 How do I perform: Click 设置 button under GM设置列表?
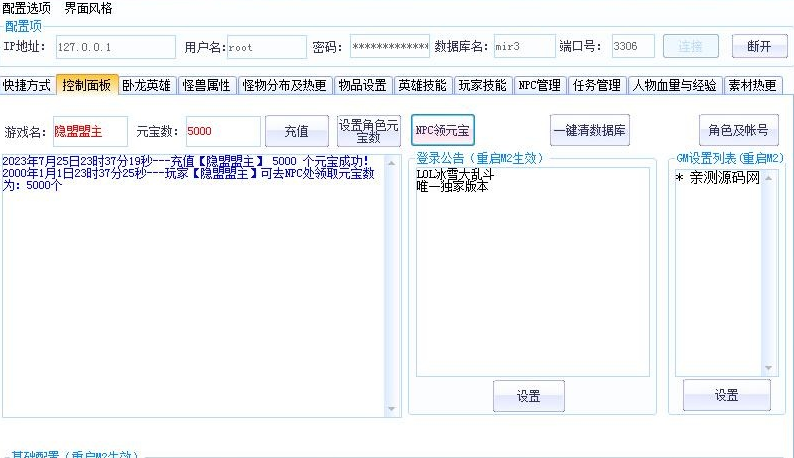(726, 396)
